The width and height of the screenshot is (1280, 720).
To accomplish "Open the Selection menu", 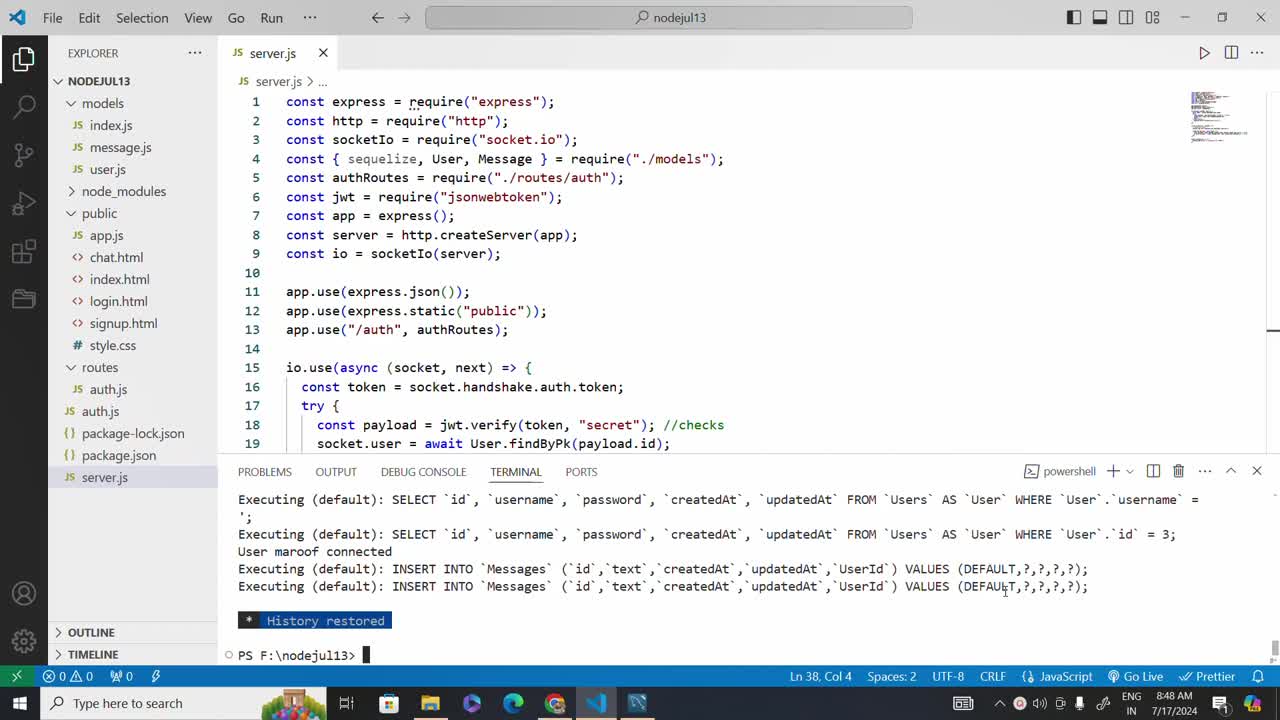I will 142,18.
